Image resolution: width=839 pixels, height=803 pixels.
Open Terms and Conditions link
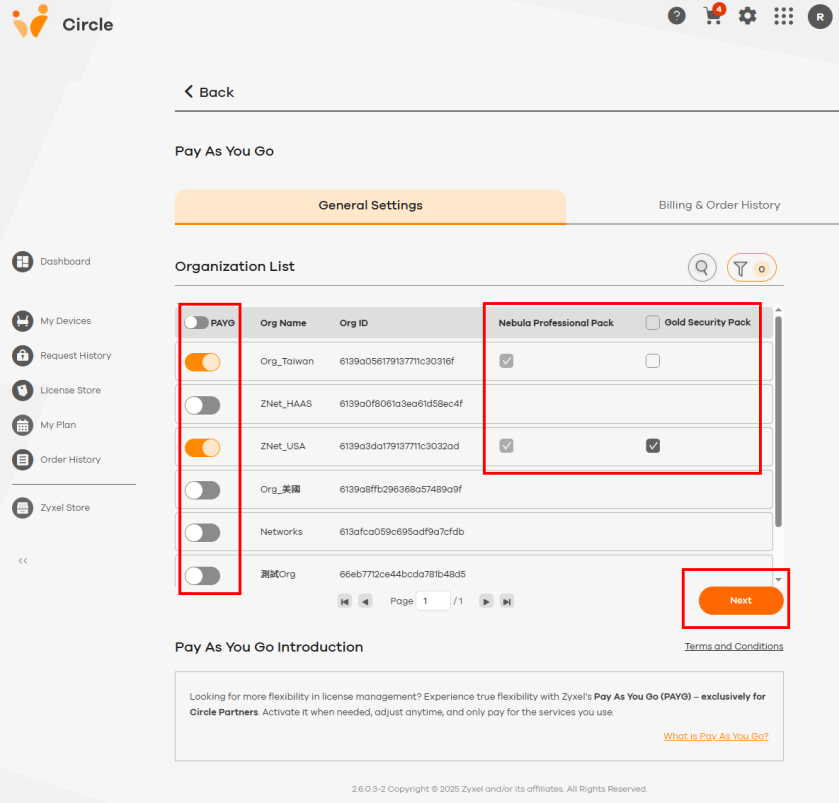[x=734, y=646]
